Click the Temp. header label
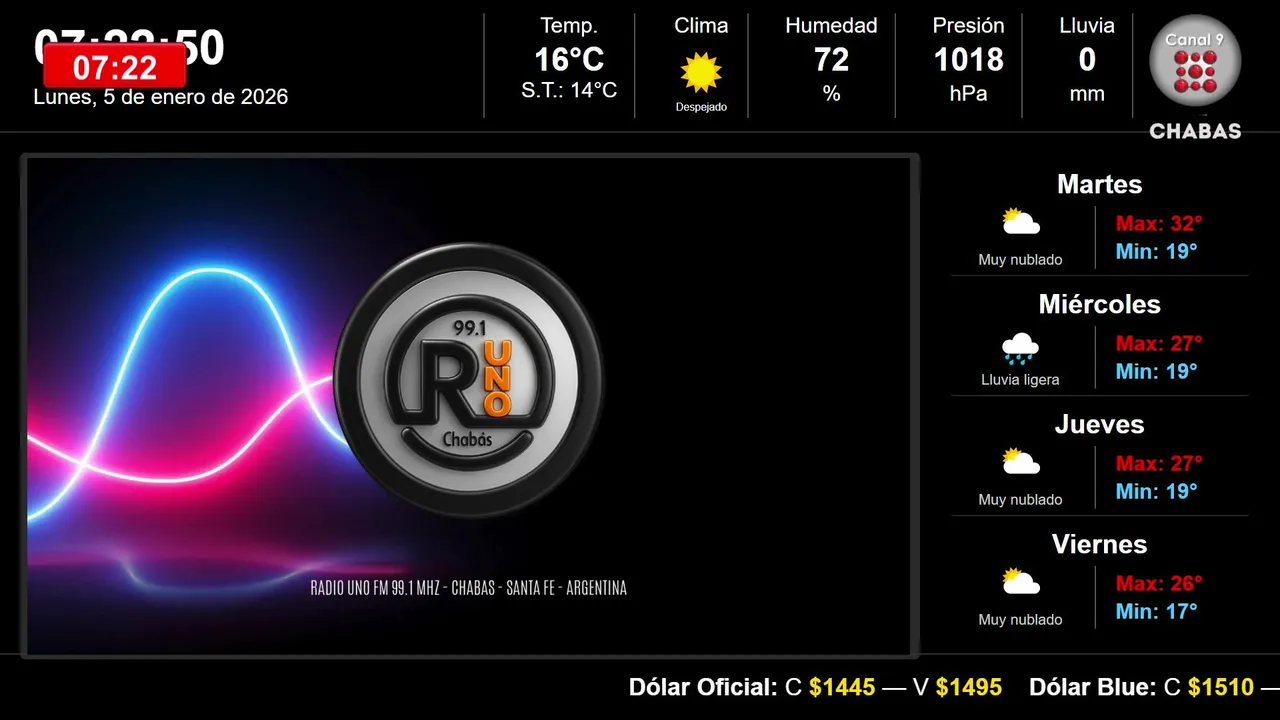This screenshot has width=1280, height=720. [569, 26]
